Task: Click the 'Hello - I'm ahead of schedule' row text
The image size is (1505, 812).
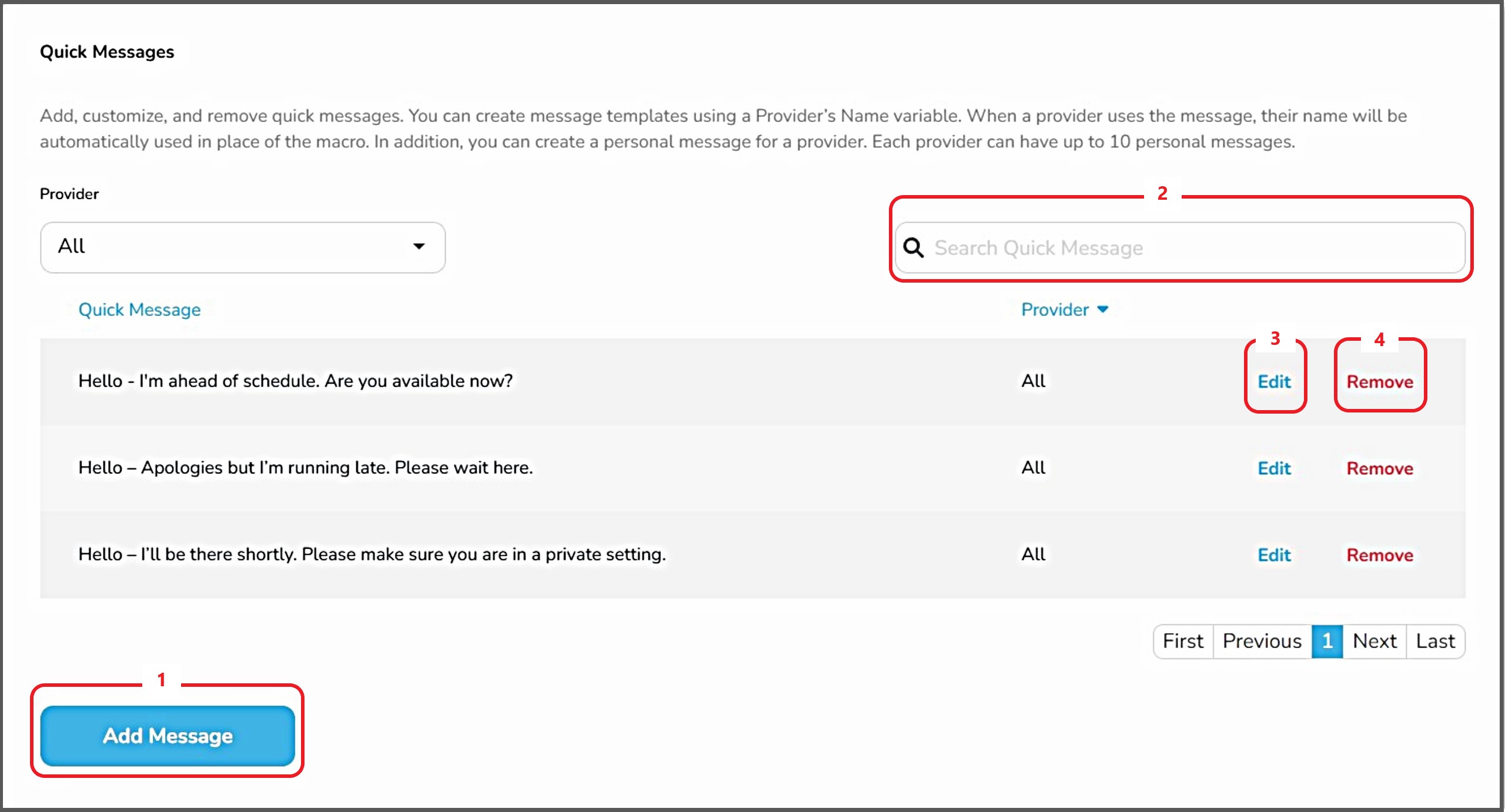Action: click(x=295, y=381)
